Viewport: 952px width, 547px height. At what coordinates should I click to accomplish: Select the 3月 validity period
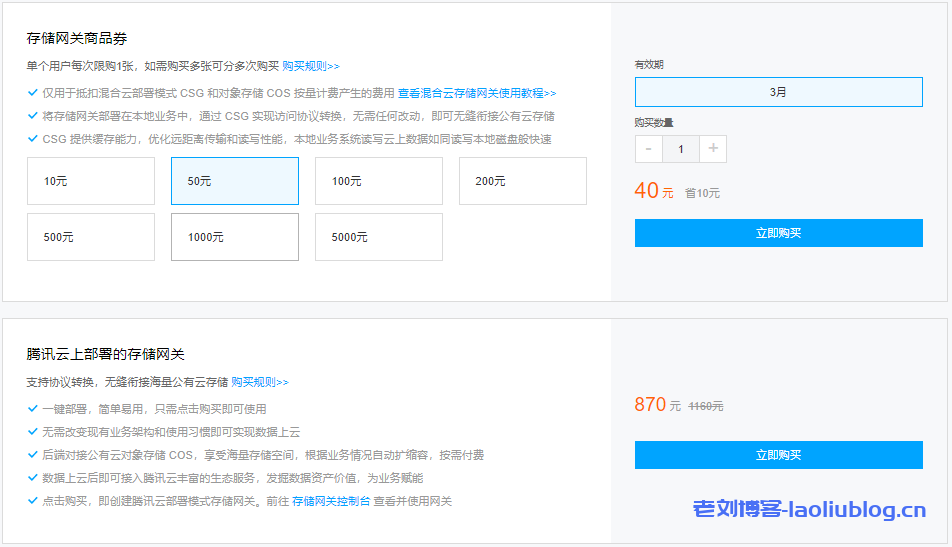[x=778, y=92]
